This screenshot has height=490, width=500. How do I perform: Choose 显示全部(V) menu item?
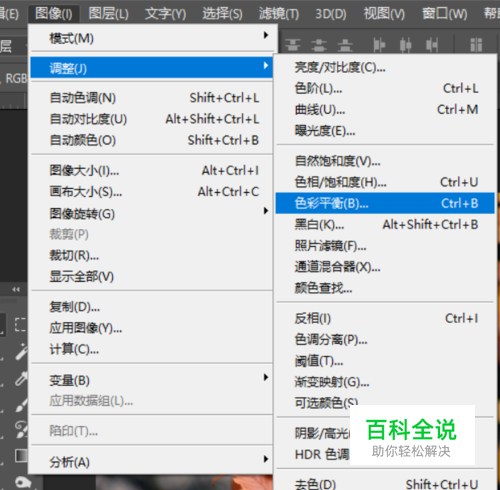(152, 277)
